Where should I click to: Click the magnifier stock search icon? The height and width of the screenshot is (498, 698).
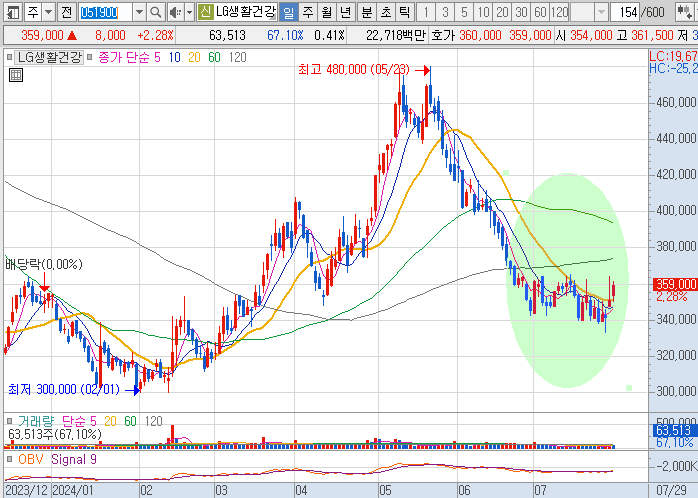pyautogui.click(x=155, y=12)
